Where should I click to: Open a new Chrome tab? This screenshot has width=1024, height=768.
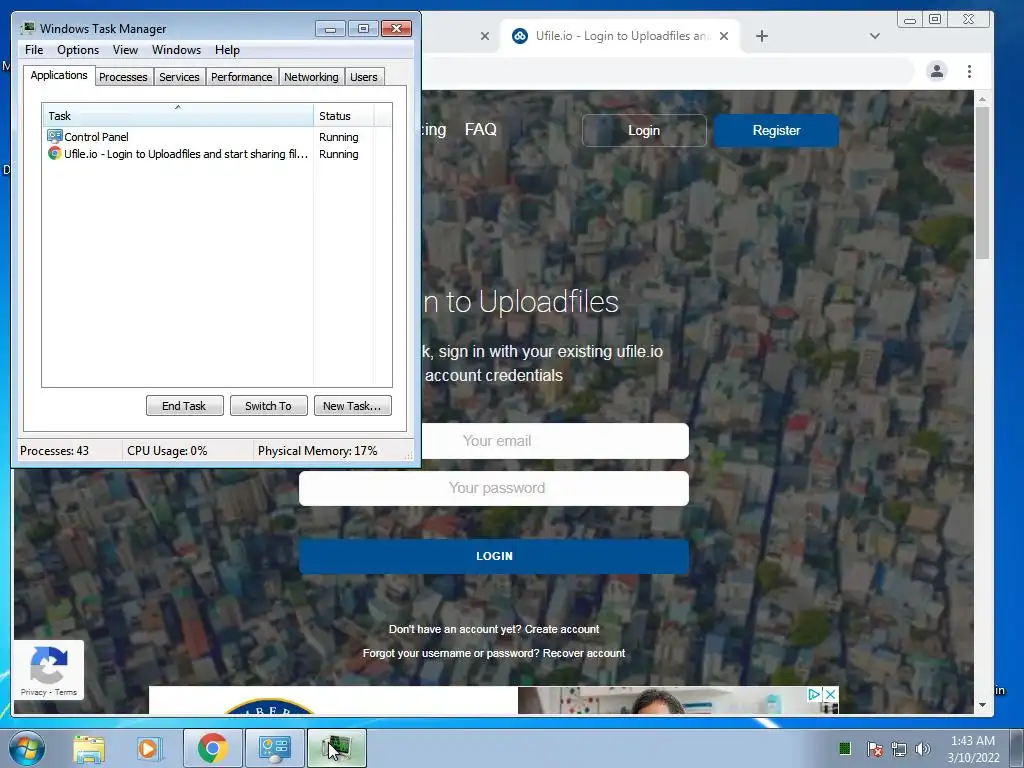[x=761, y=36]
